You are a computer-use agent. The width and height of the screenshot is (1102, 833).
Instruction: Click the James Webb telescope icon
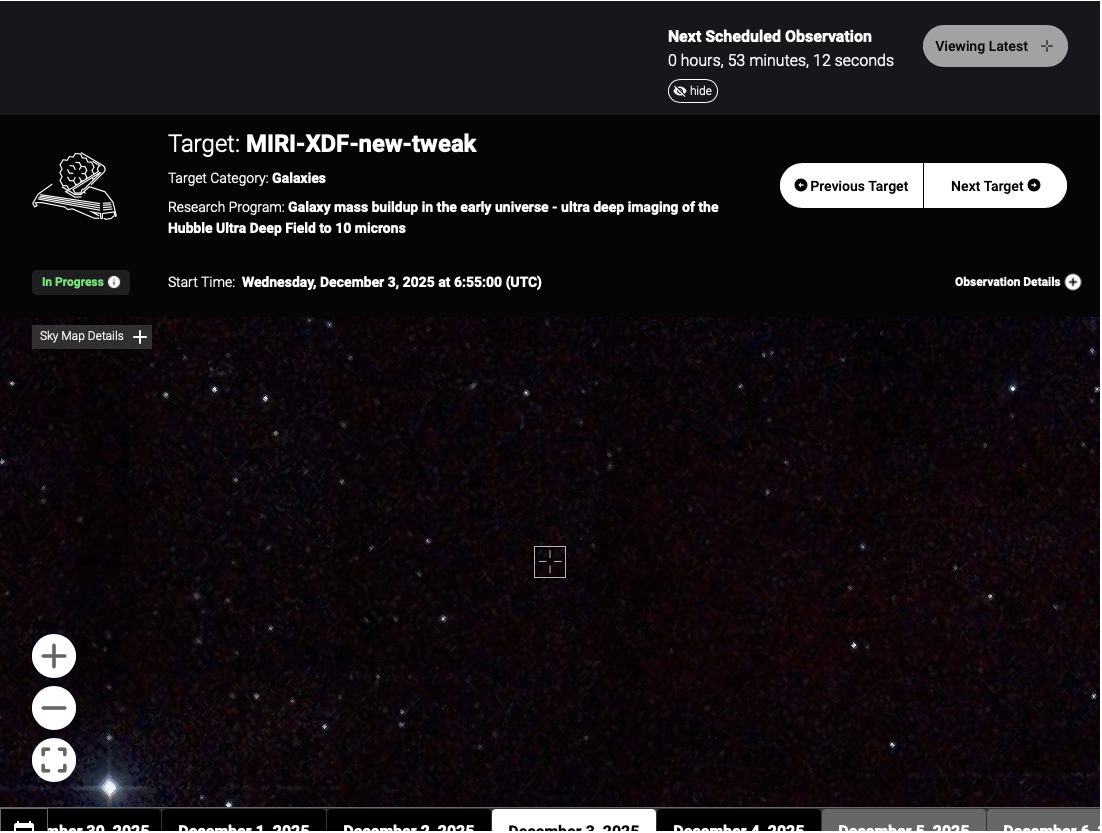coord(75,186)
